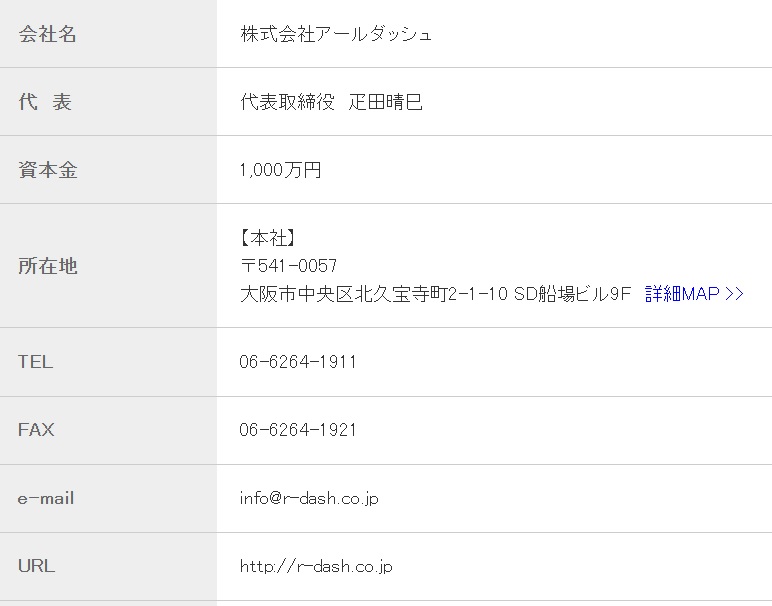Screen dimensions: 772x606
Task: Select the 会社名 header cell
Action: (x=108, y=34)
